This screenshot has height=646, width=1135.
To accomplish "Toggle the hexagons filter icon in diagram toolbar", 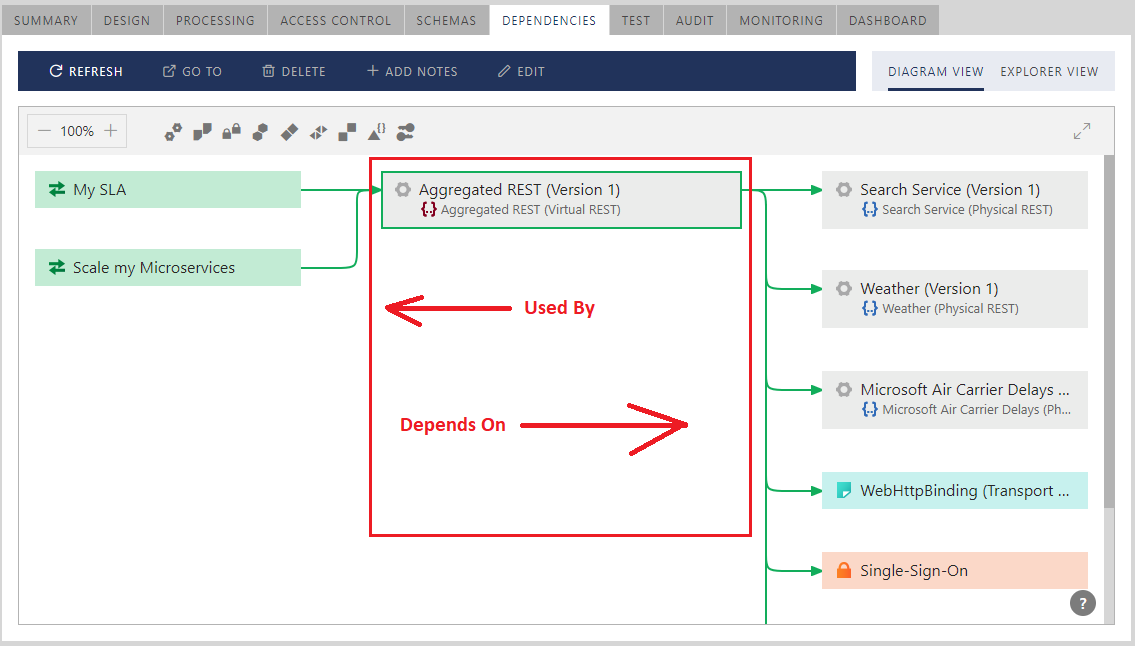I will (260, 131).
